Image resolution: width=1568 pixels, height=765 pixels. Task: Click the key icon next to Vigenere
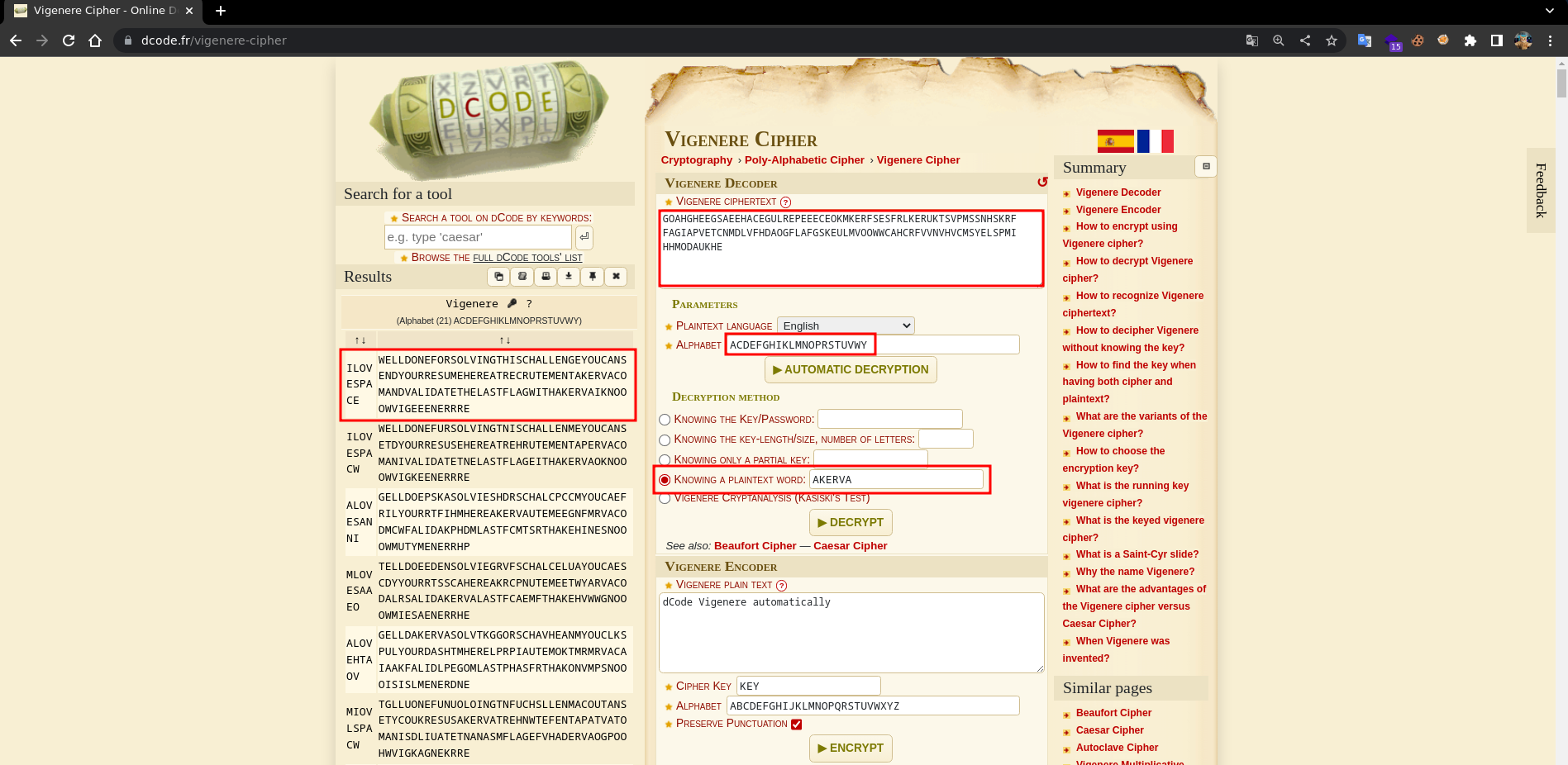click(512, 303)
